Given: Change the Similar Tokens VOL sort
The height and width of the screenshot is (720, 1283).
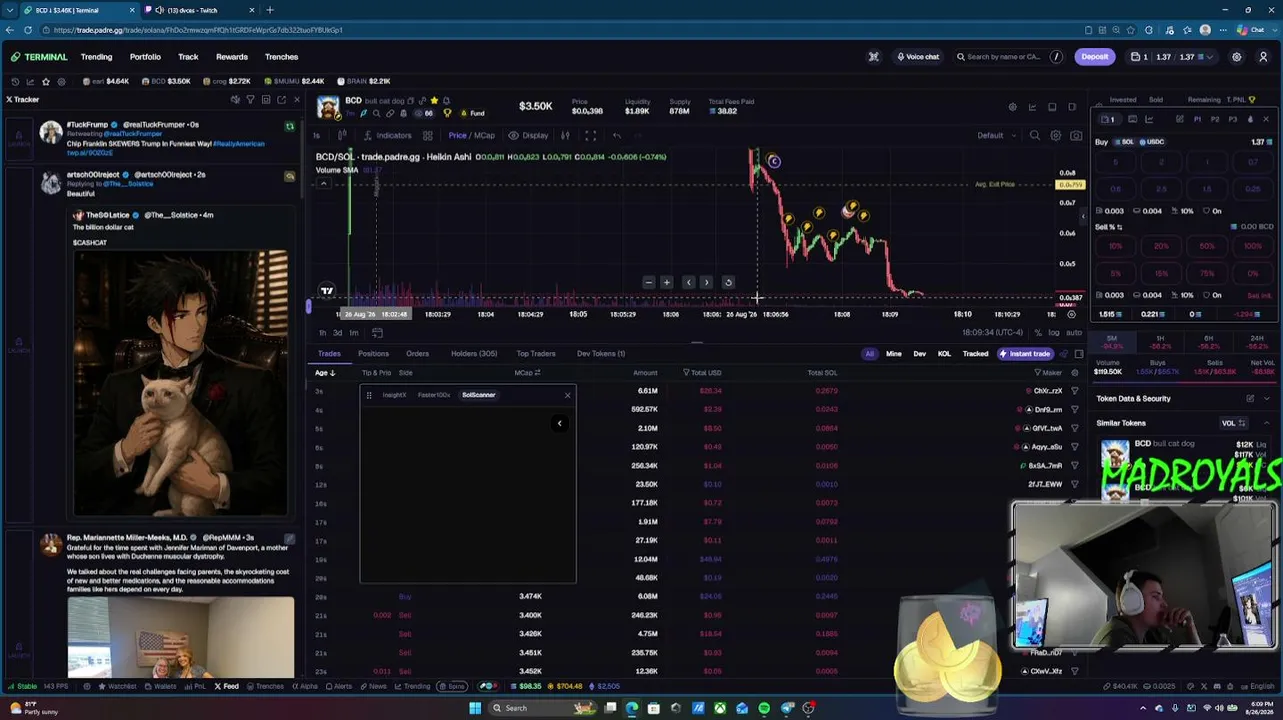Looking at the screenshot, I should coord(1234,423).
